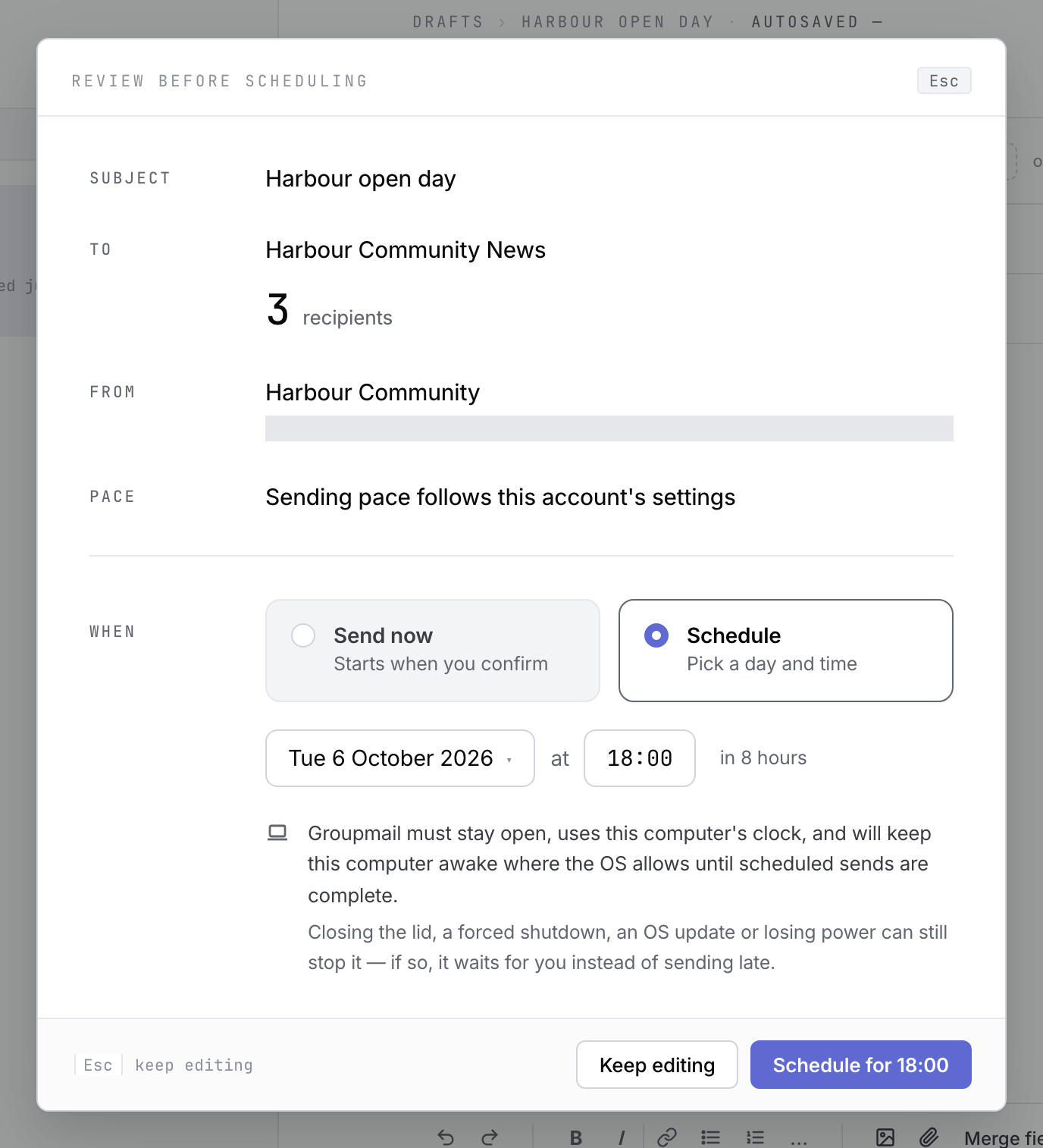Select the Send now option
Screen dimensions: 1043x1148
click(x=433, y=651)
